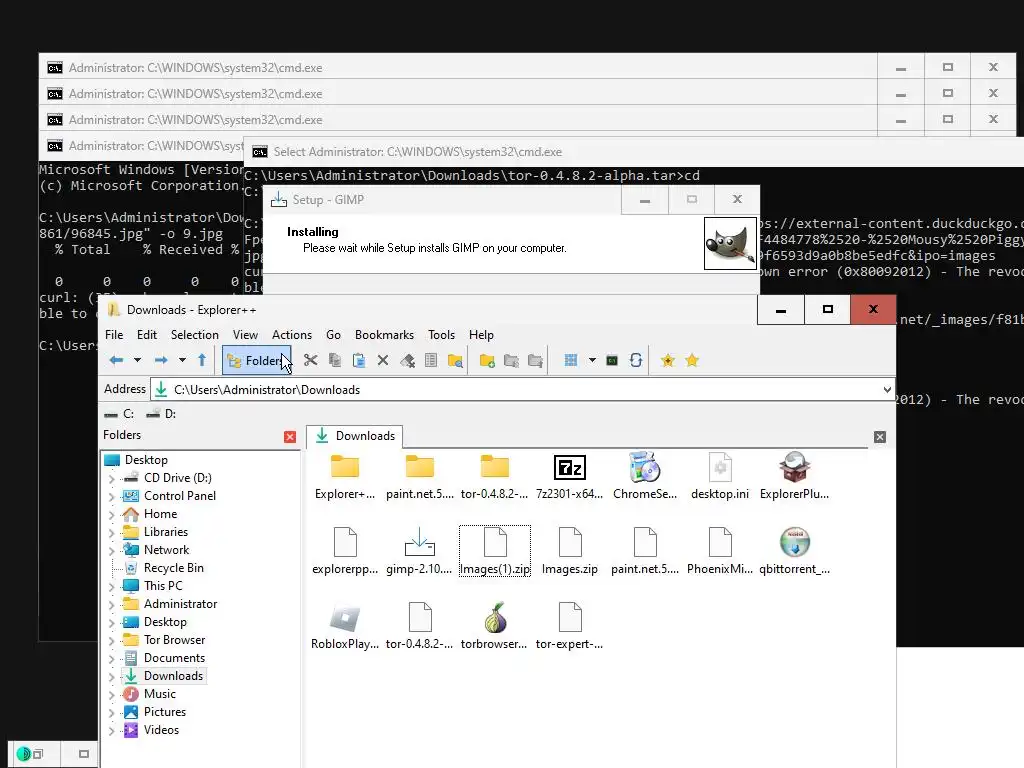Expand the CD Drive (D:) tree node

tap(112, 479)
